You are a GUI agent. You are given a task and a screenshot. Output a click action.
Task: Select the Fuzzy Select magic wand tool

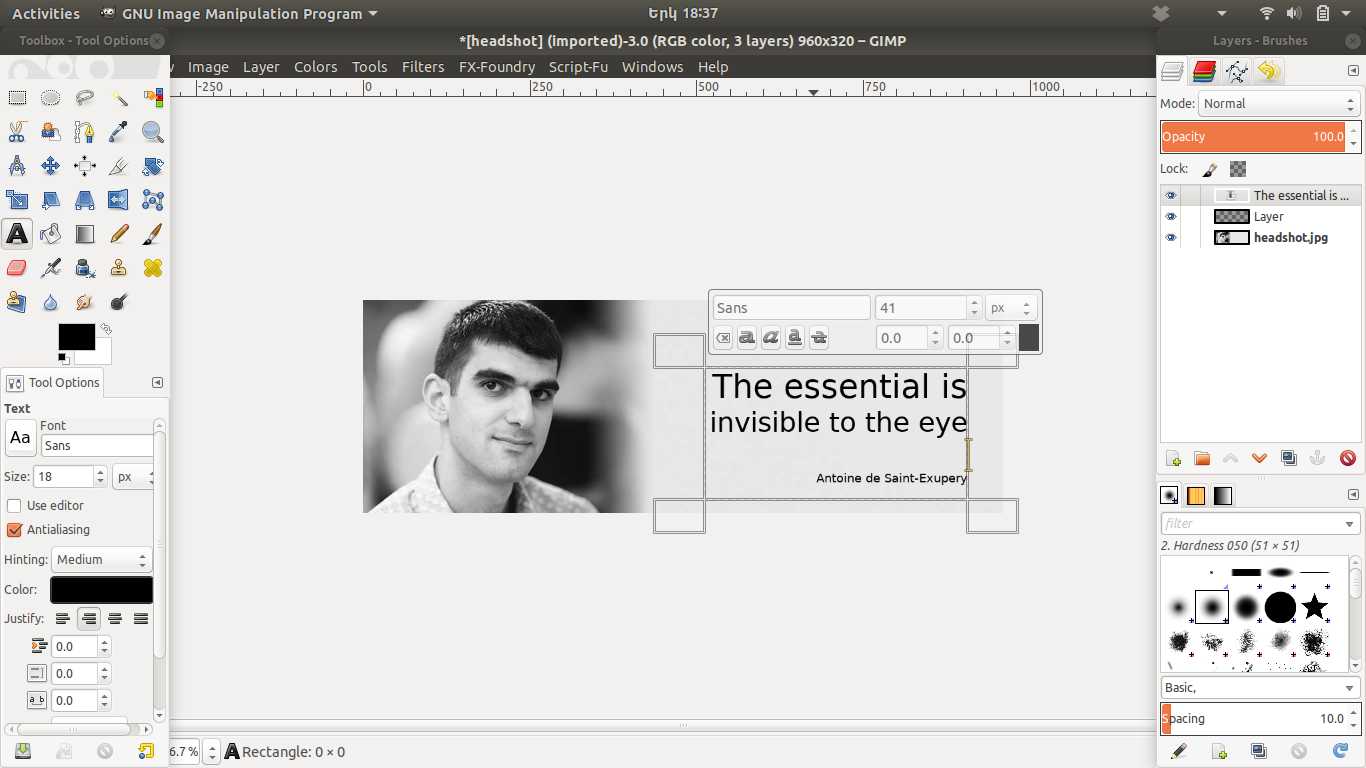tap(119, 98)
